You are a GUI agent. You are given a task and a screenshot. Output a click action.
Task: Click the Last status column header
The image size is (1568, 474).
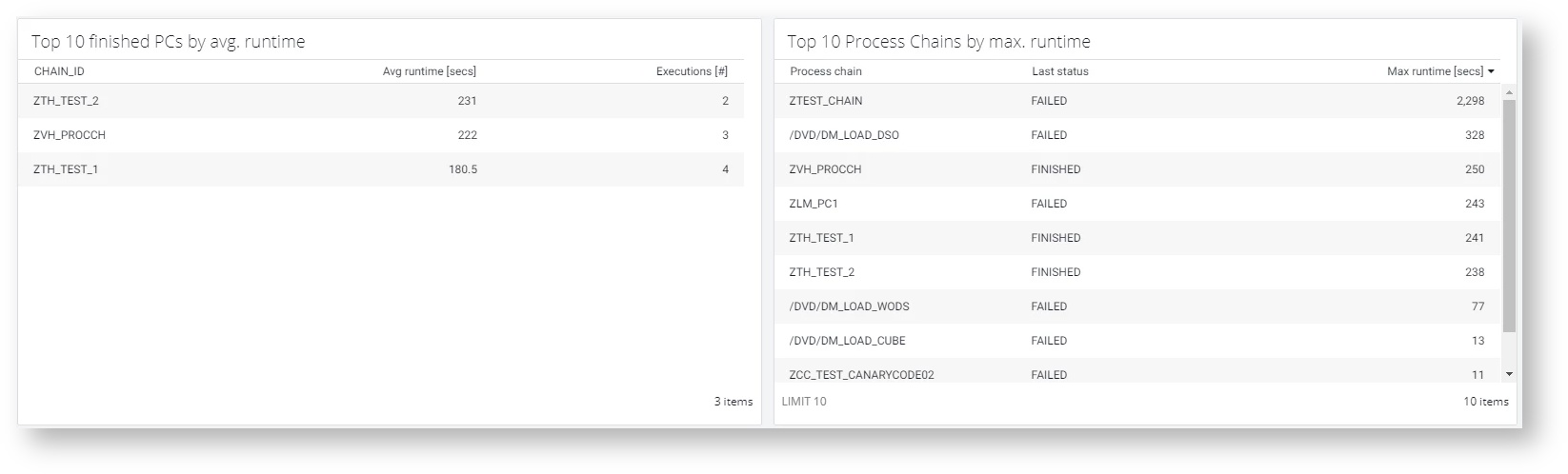(1060, 71)
